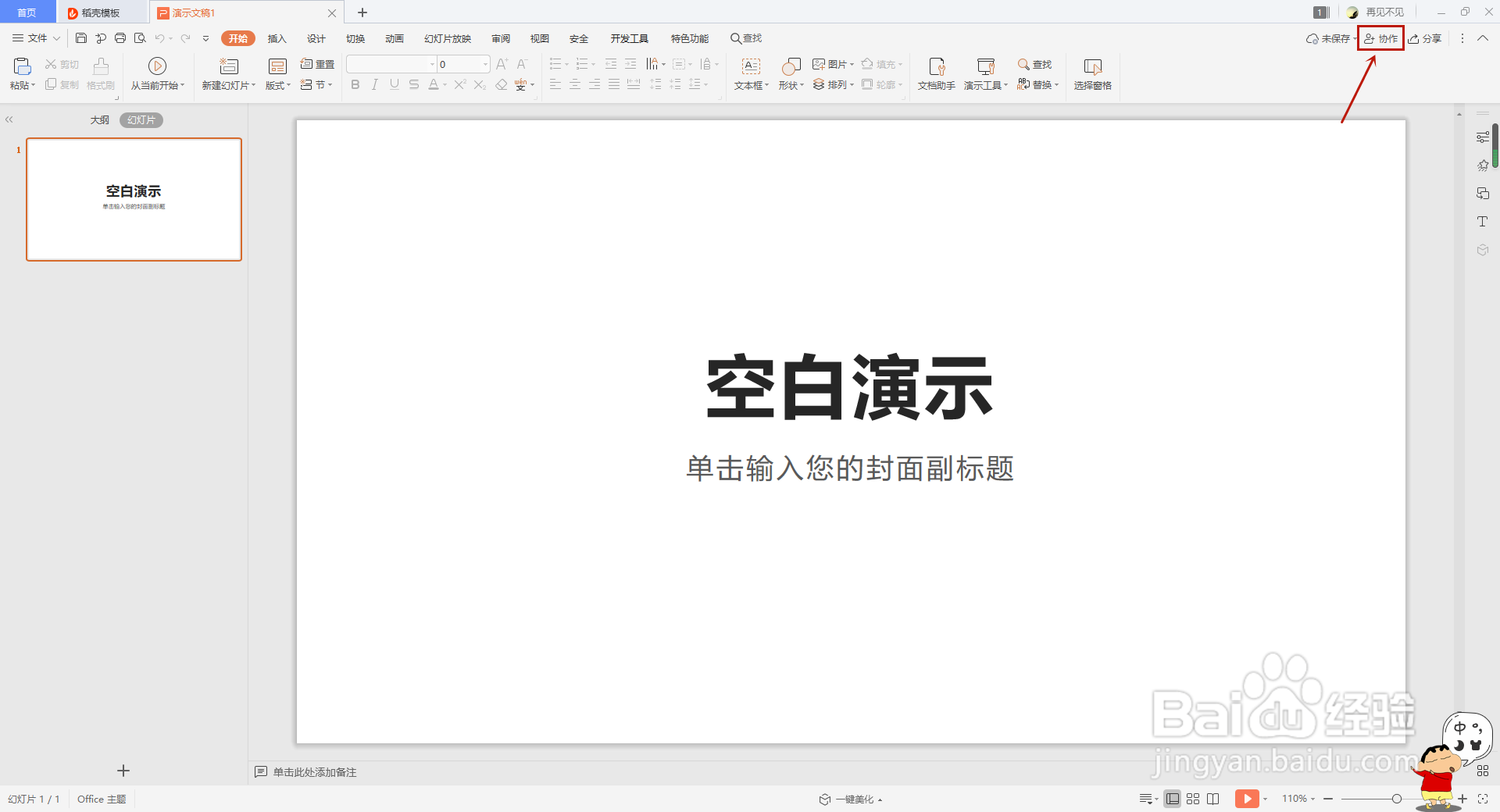Click the 协作 collaboration button

point(1381,38)
